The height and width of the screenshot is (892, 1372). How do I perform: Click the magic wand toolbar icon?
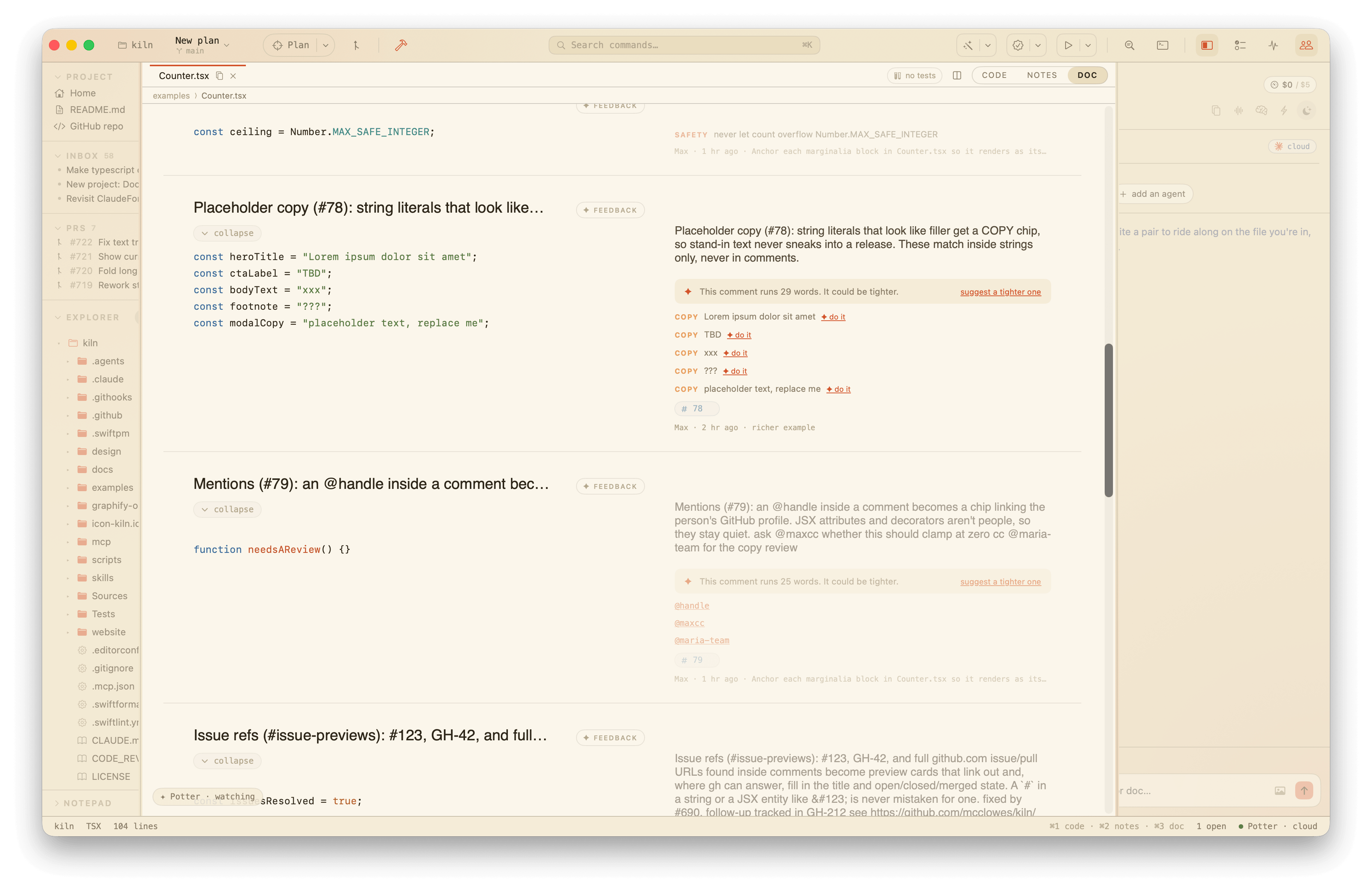[x=968, y=45]
